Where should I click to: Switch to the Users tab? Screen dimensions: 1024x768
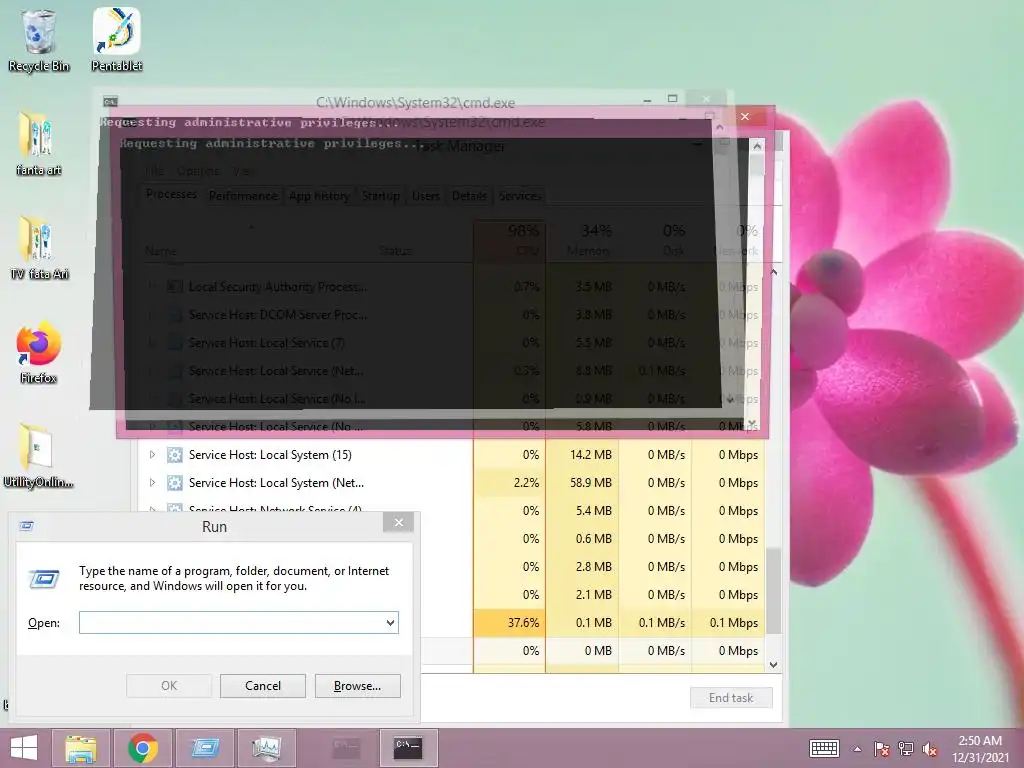tap(426, 196)
